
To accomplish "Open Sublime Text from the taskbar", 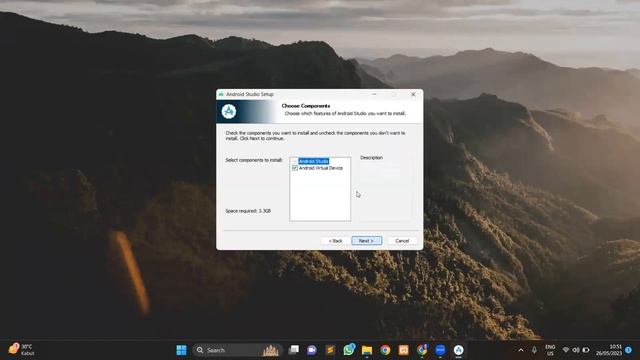I will (330, 350).
